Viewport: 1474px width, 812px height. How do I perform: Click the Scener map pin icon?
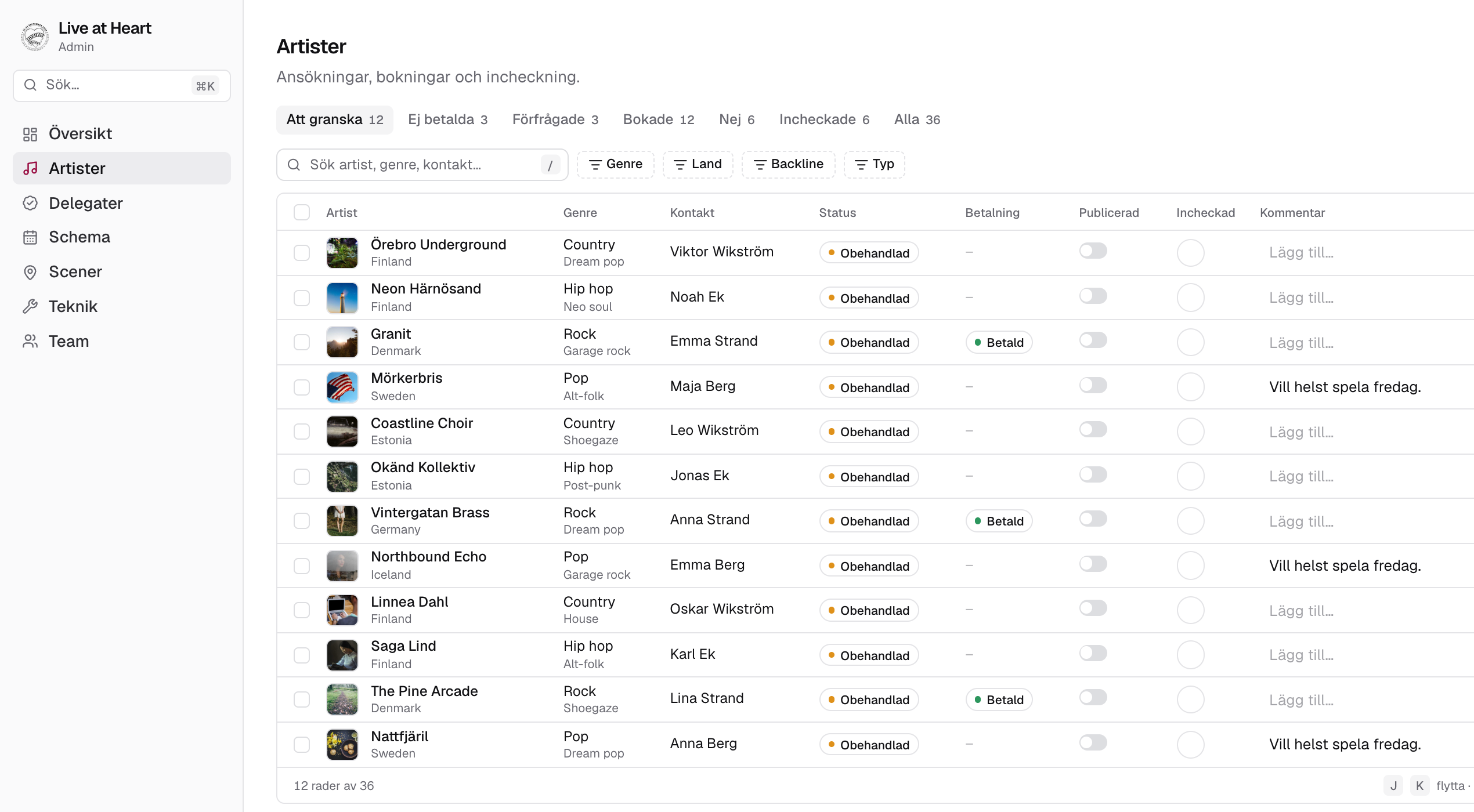click(30, 272)
